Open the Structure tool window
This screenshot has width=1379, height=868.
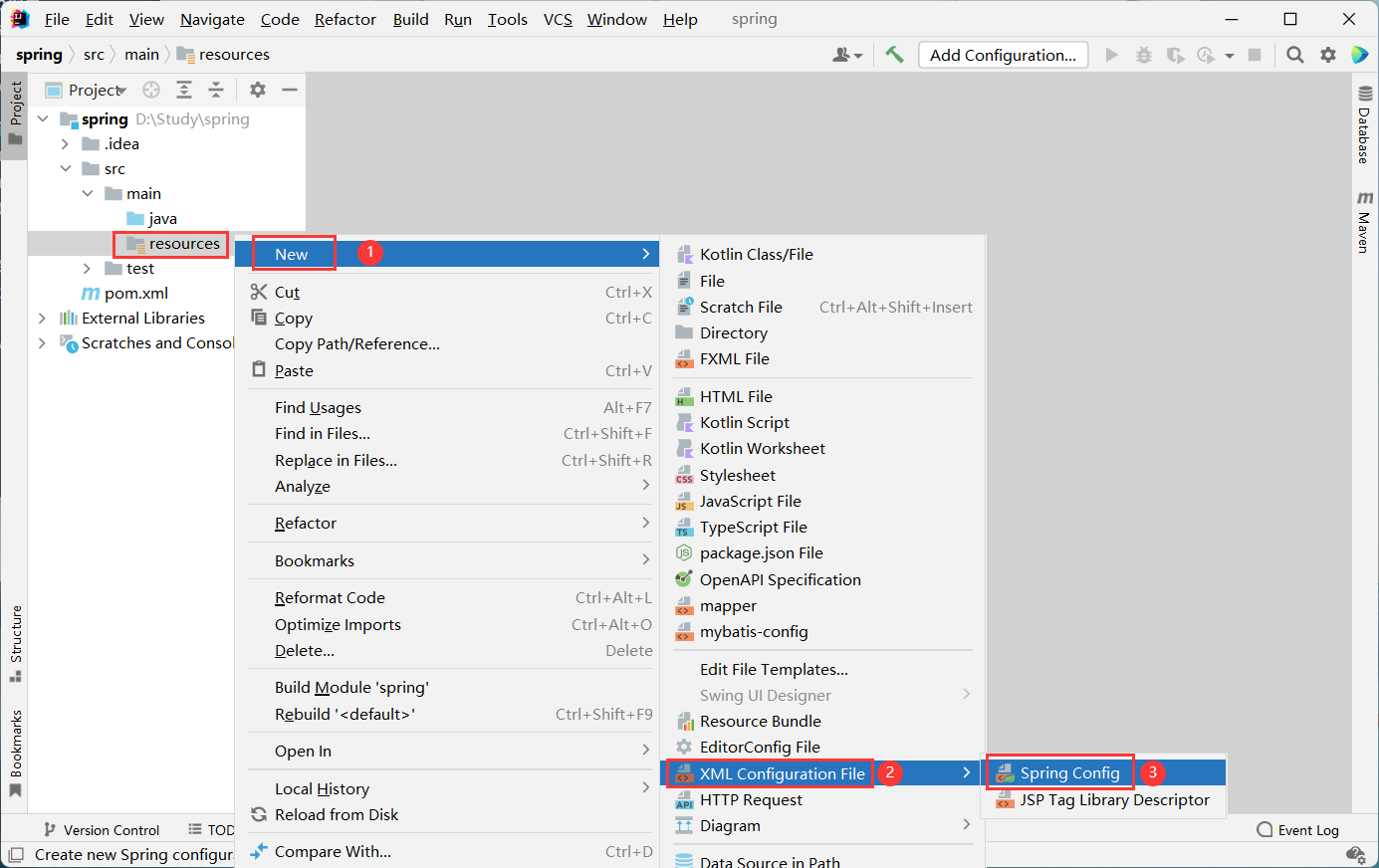15,643
